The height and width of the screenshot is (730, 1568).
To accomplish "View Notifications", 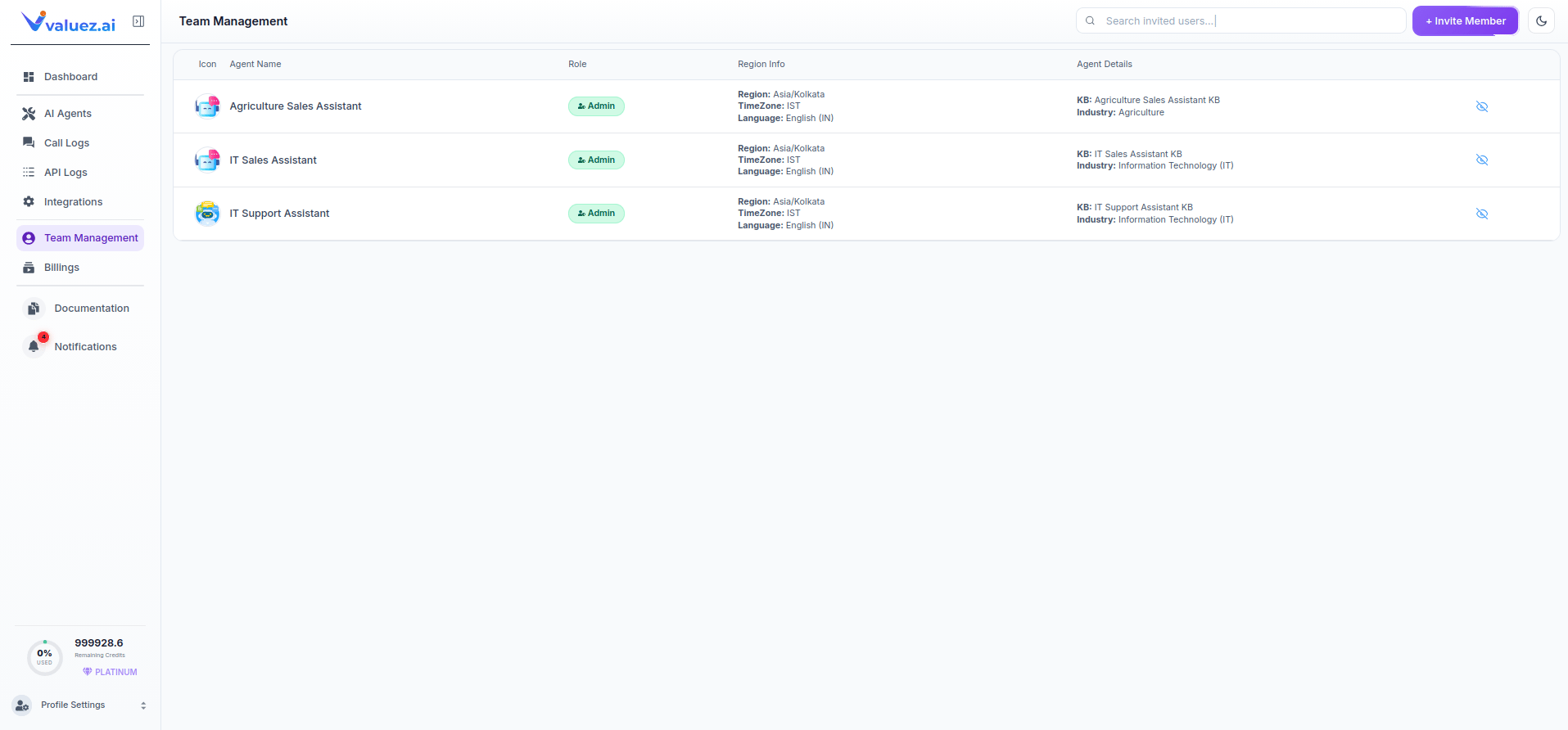I will coord(80,346).
